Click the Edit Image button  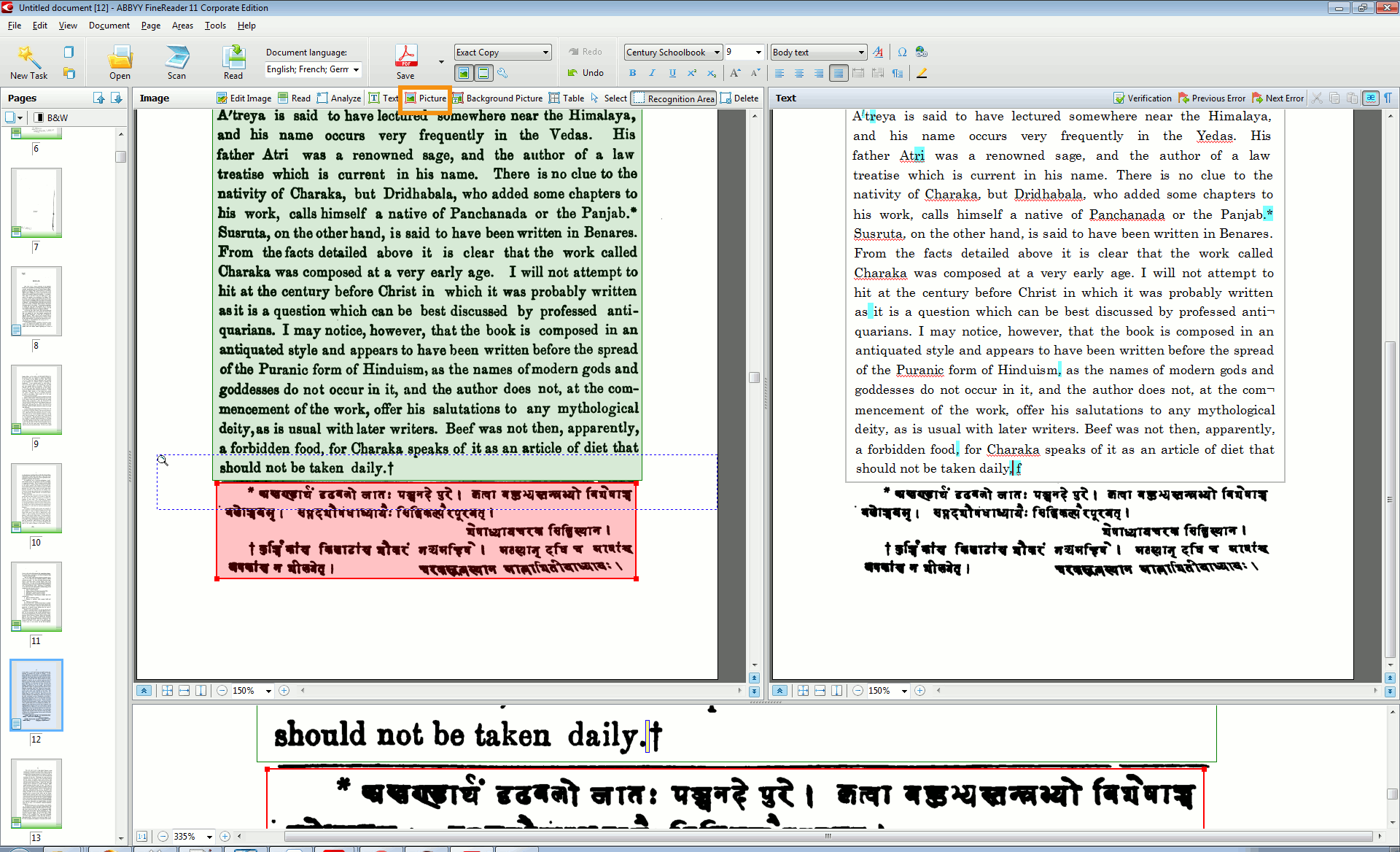pos(244,98)
